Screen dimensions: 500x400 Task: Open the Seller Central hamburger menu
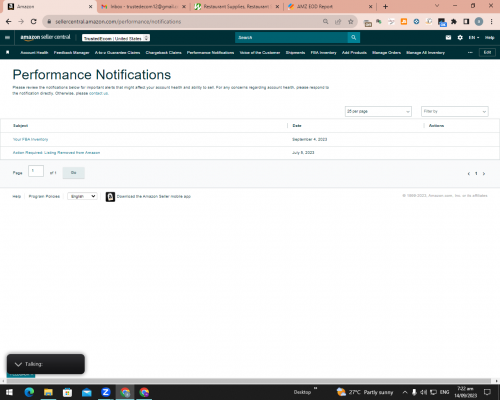click(7, 37)
